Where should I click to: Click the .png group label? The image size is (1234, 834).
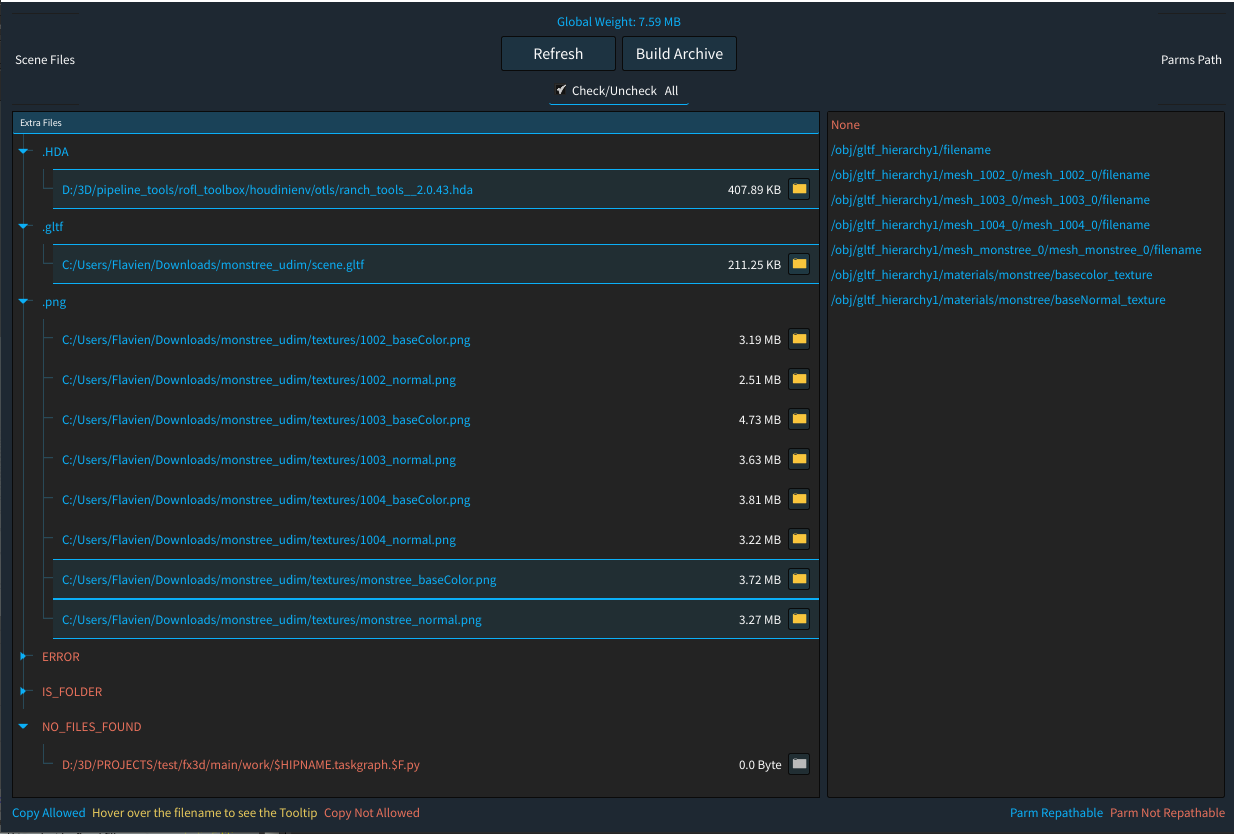pyautogui.click(x=54, y=302)
